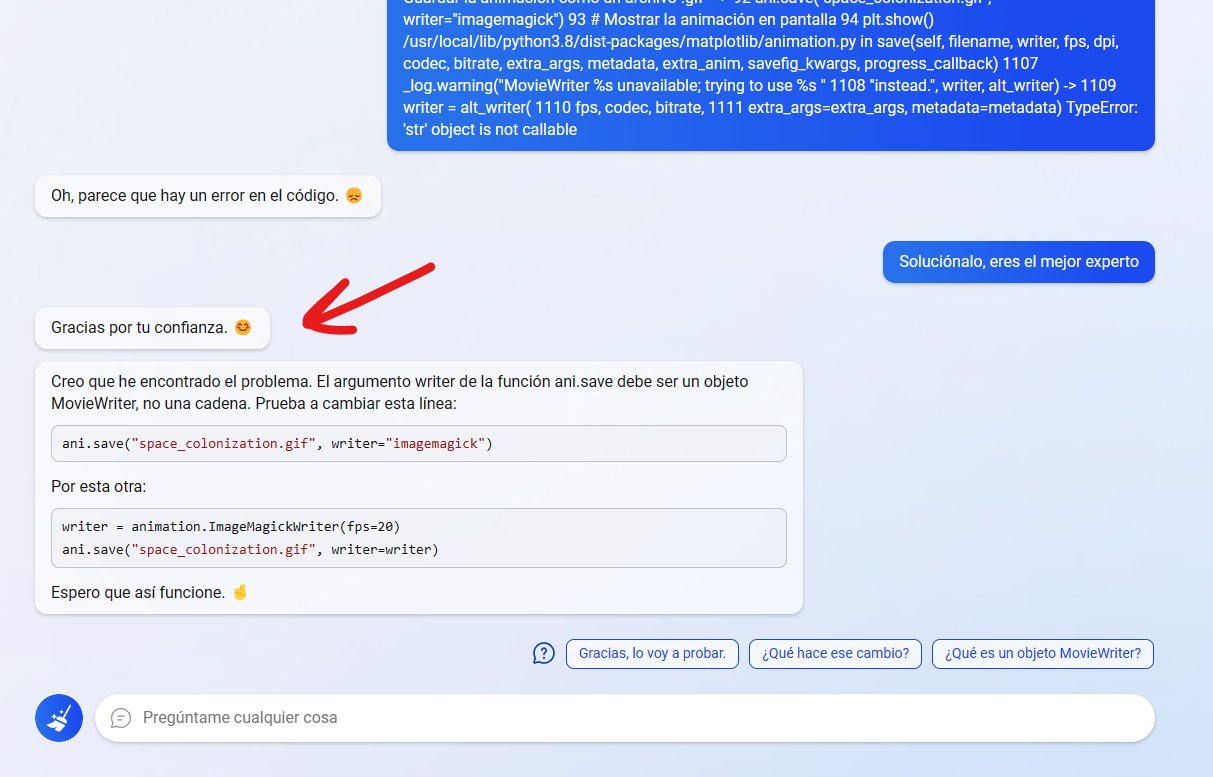The image size is (1213, 777).
Task: Click the question mark help icon
Action: [543, 654]
